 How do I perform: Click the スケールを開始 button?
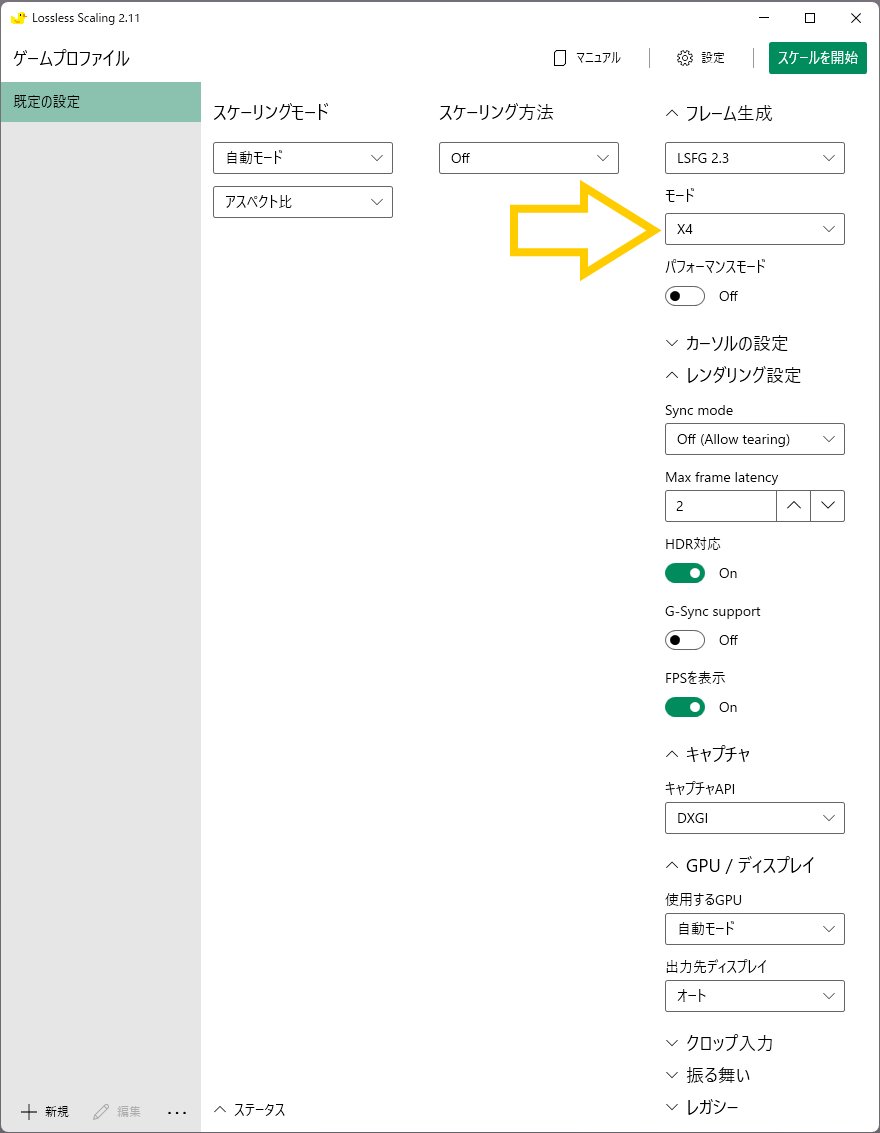(x=817, y=58)
